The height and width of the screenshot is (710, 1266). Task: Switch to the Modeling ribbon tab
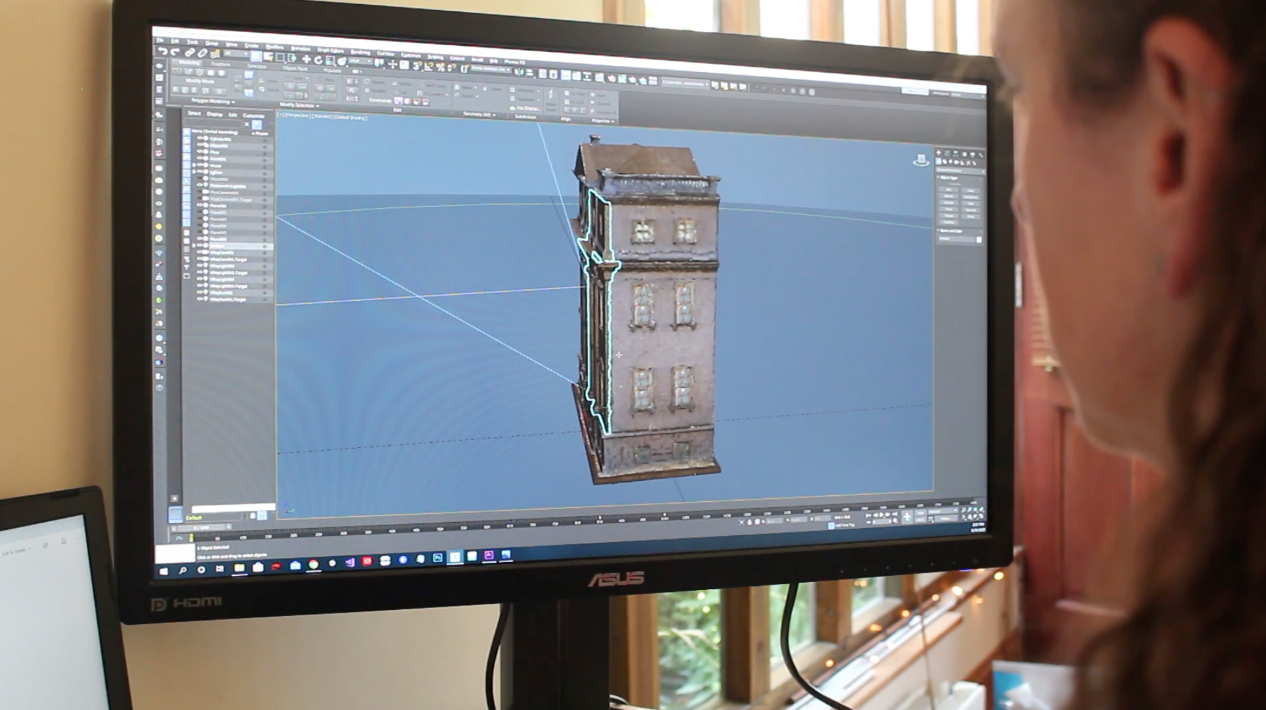[188, 62]
